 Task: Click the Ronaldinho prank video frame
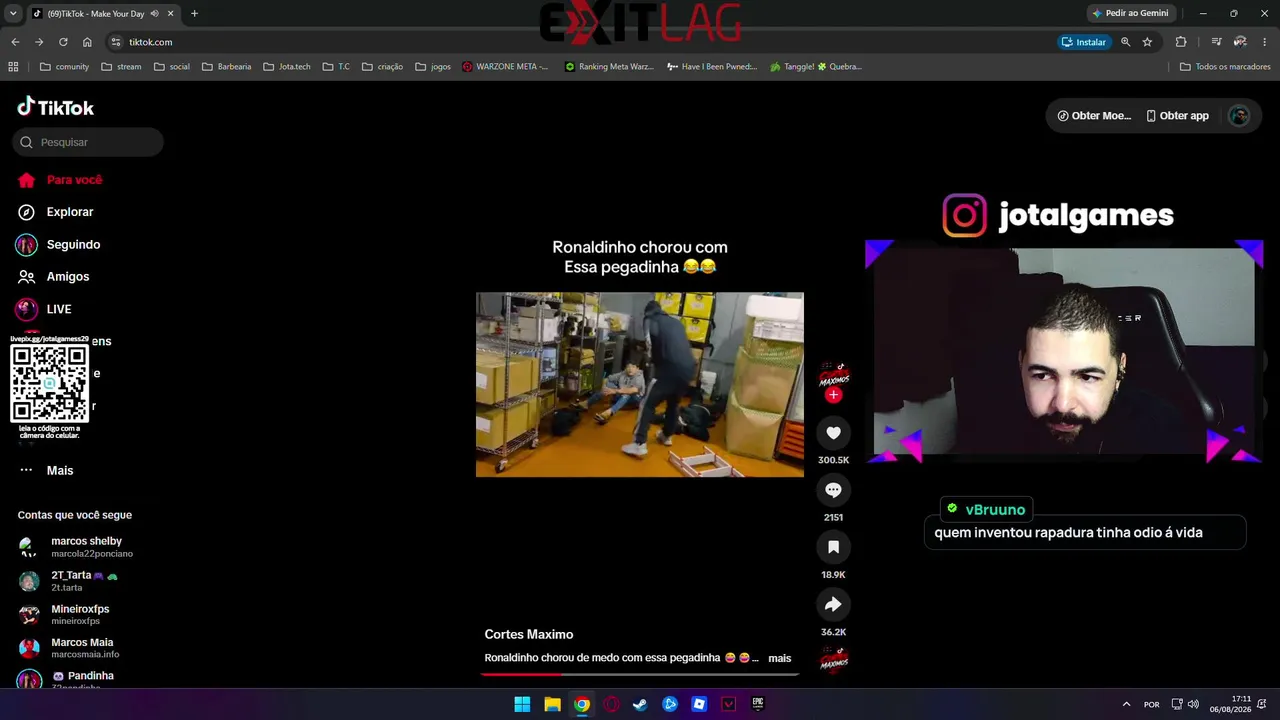[640, 384]
